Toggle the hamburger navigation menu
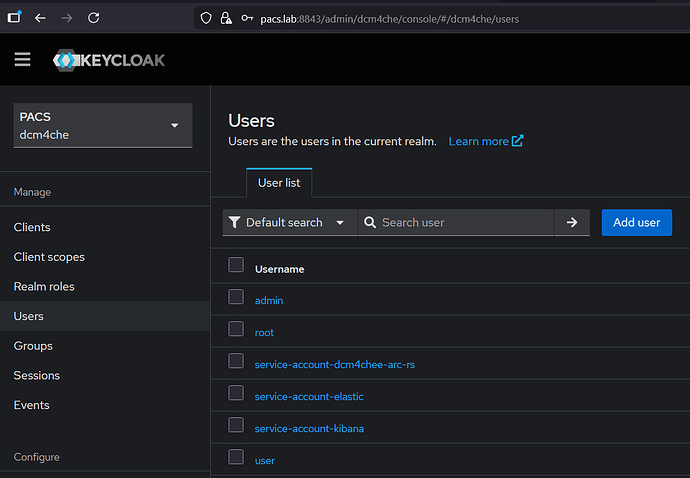The image size is (690, 478). (x=22, y=60)
